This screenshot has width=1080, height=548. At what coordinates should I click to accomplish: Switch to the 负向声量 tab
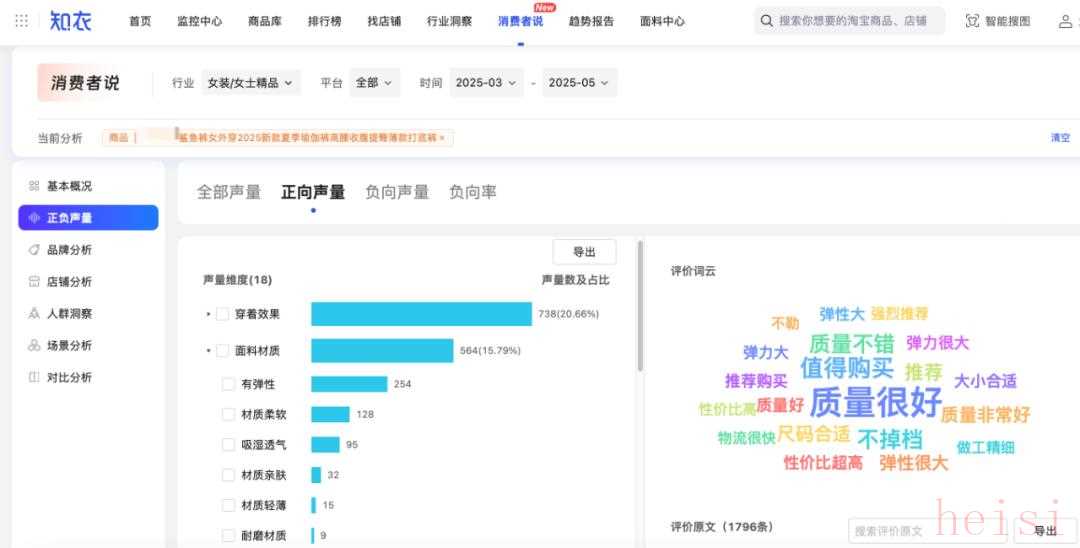pos(396,192)
